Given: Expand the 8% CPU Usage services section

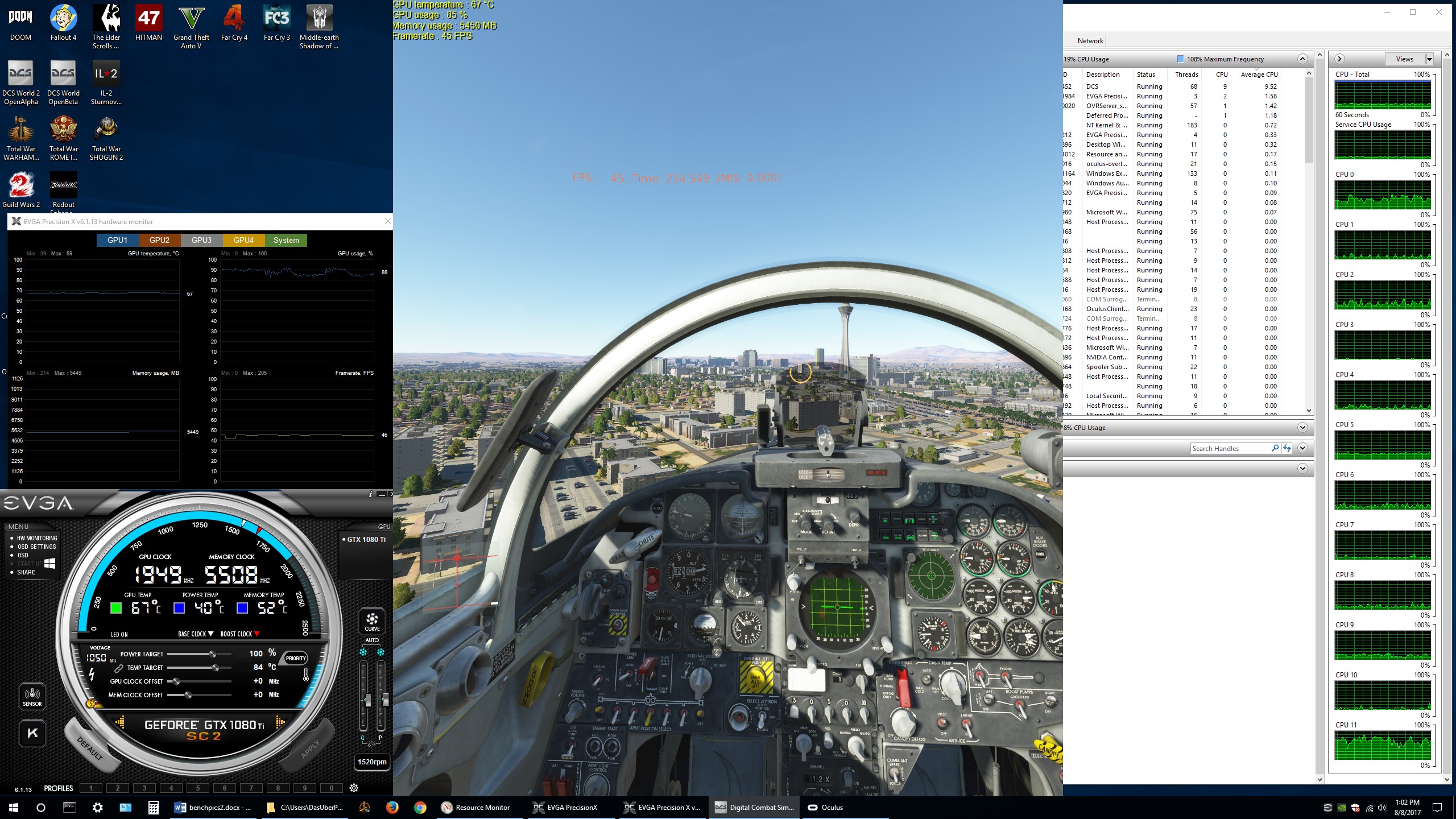Looking at the screenshot, I should click(x=1302, y=428).
